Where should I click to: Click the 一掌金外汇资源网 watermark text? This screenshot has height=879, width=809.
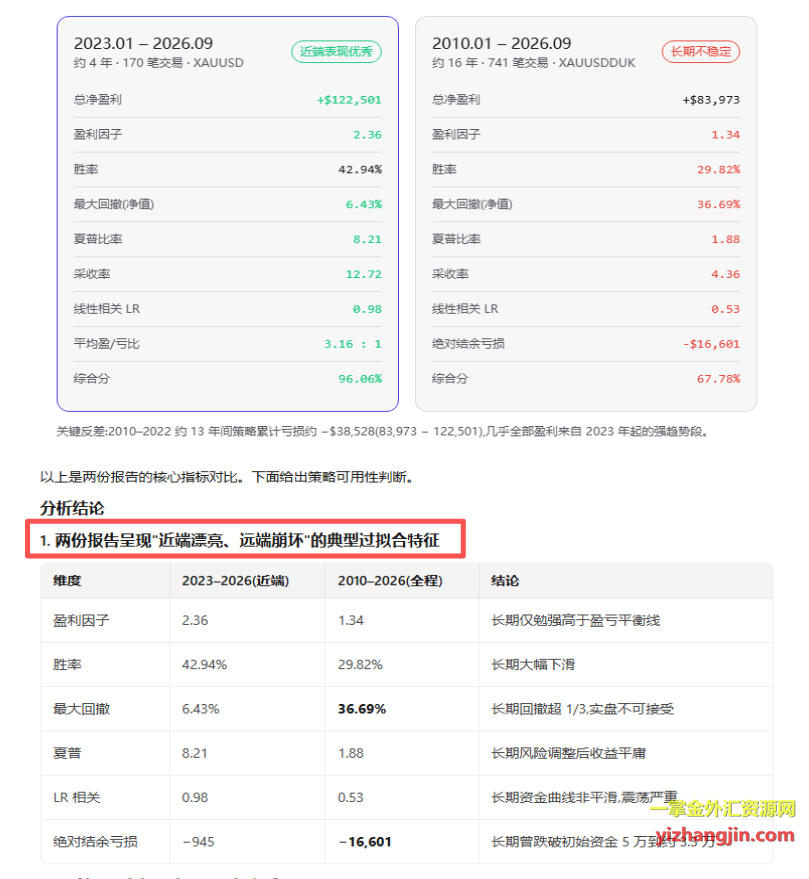(x=723, y=809)
